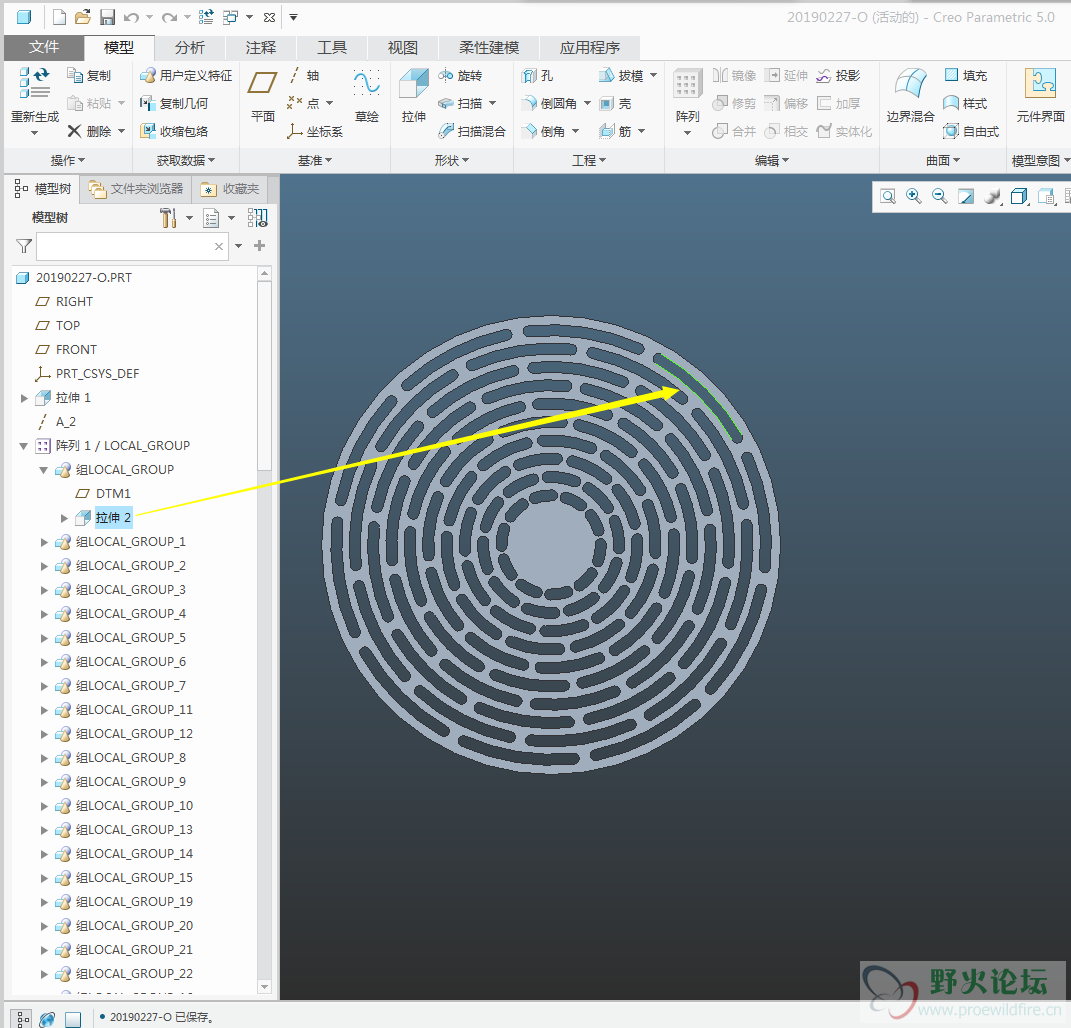The width and height of the screenshot is (1071, 1028).
Task: Switch to Favorites (收藏夹) tab
Action: [x=230, y=189]
